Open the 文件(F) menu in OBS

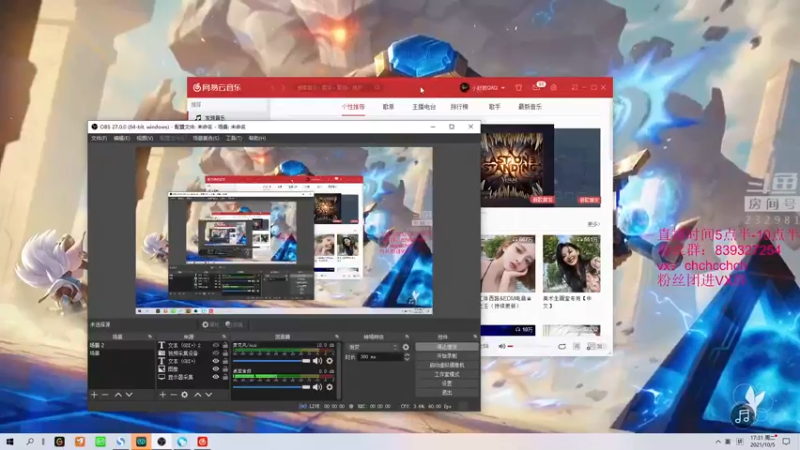pos(99,138)
